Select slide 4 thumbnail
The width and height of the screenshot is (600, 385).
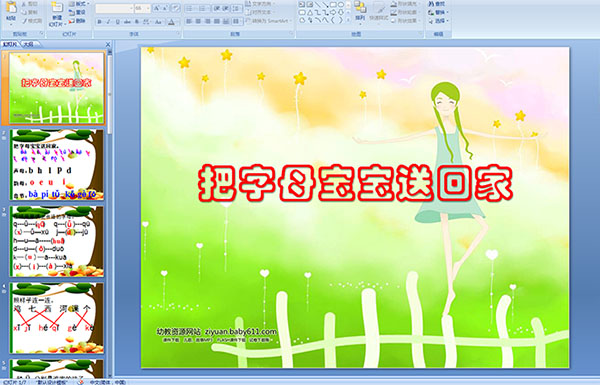[x=57, y=318]
